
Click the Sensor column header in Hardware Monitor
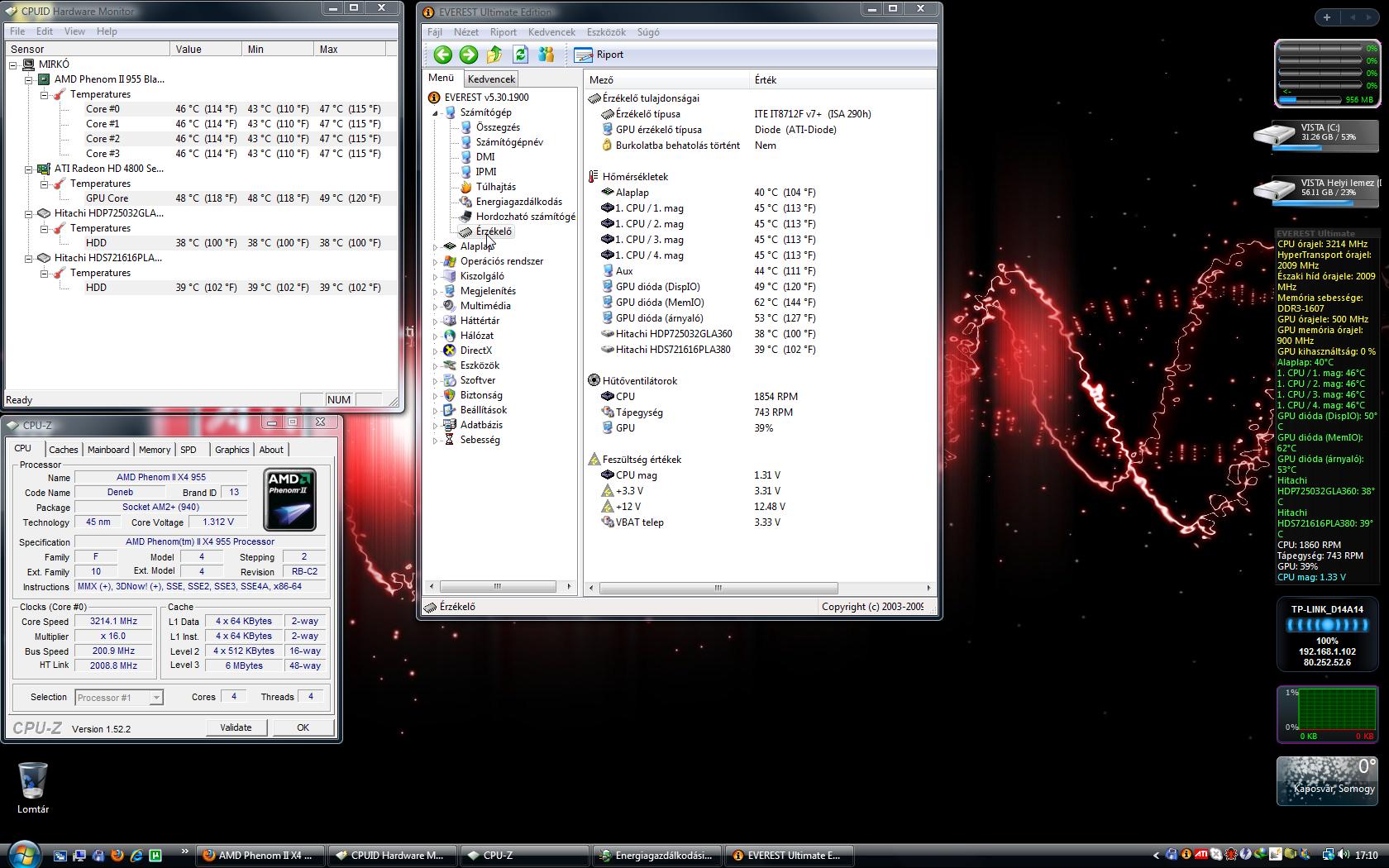(87, 50)
